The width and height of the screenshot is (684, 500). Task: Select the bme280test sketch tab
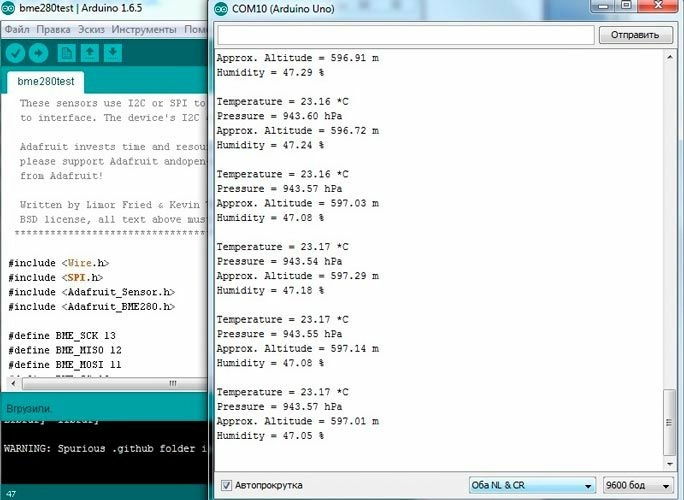point(47,82)
